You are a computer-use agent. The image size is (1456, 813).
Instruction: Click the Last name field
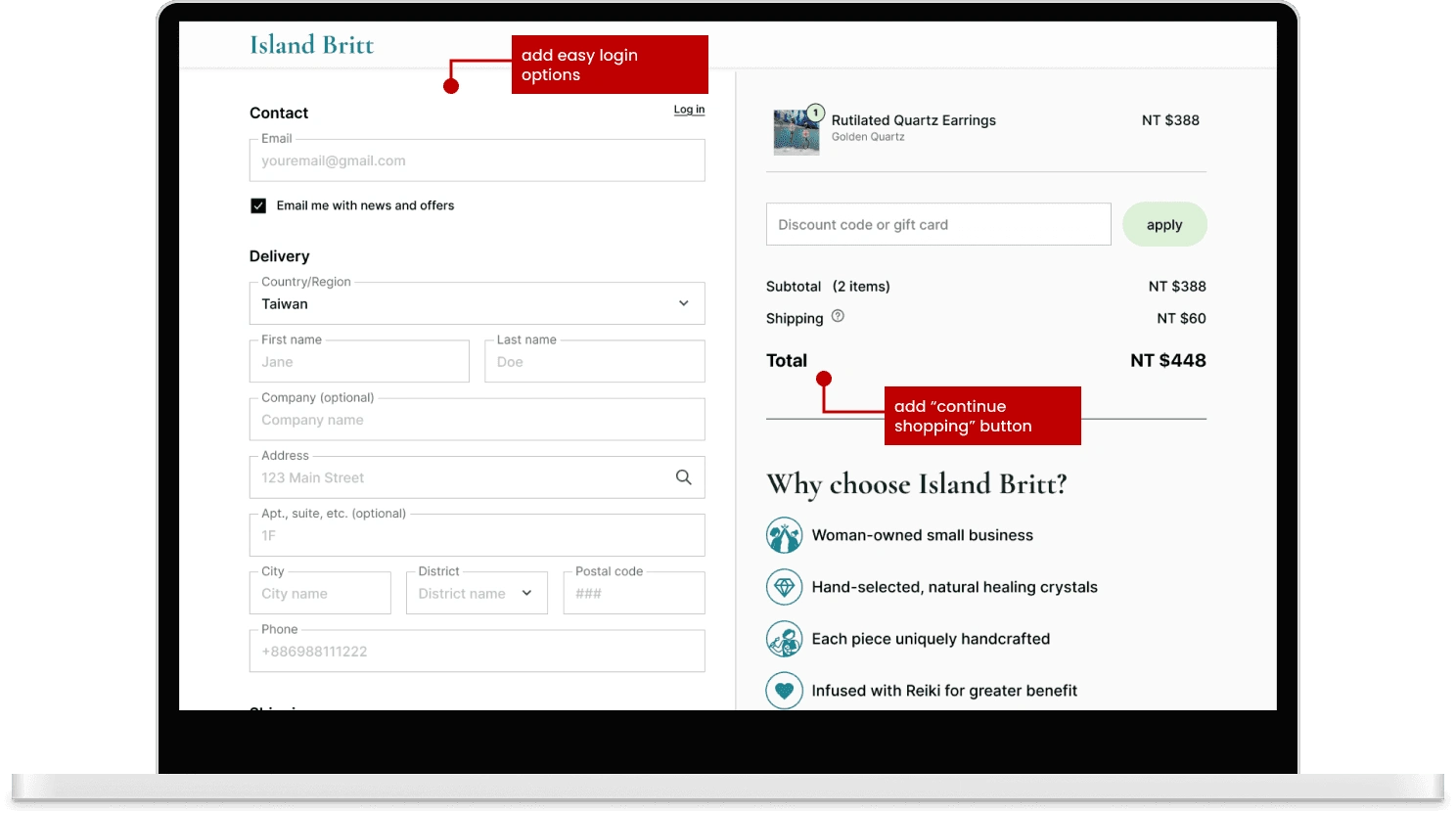[595, 361]
